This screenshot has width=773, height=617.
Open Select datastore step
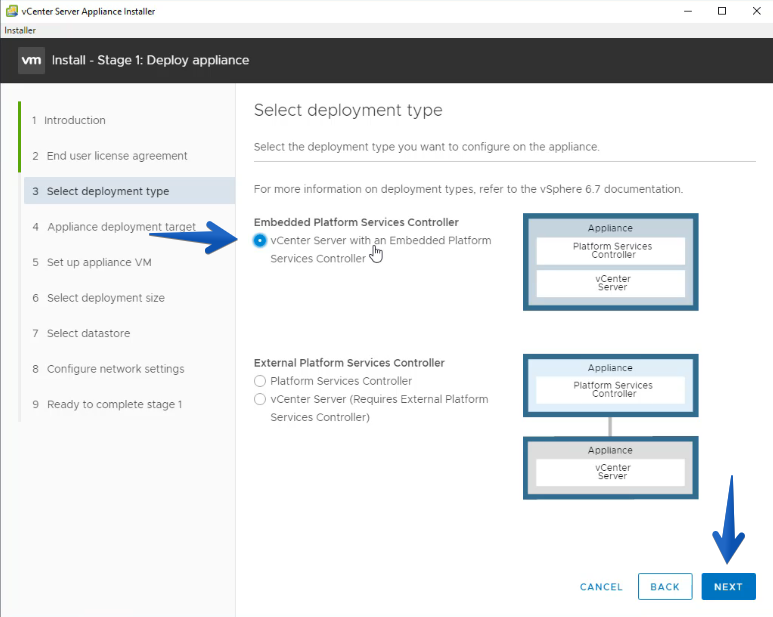pyautogui.click(x=81, y=333)
